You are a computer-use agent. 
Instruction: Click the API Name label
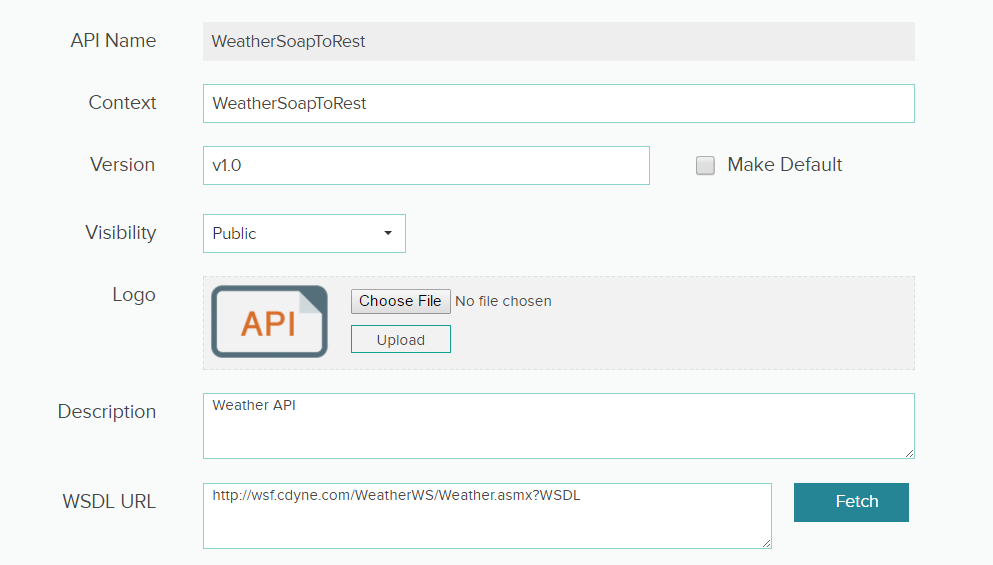(113, 41)
